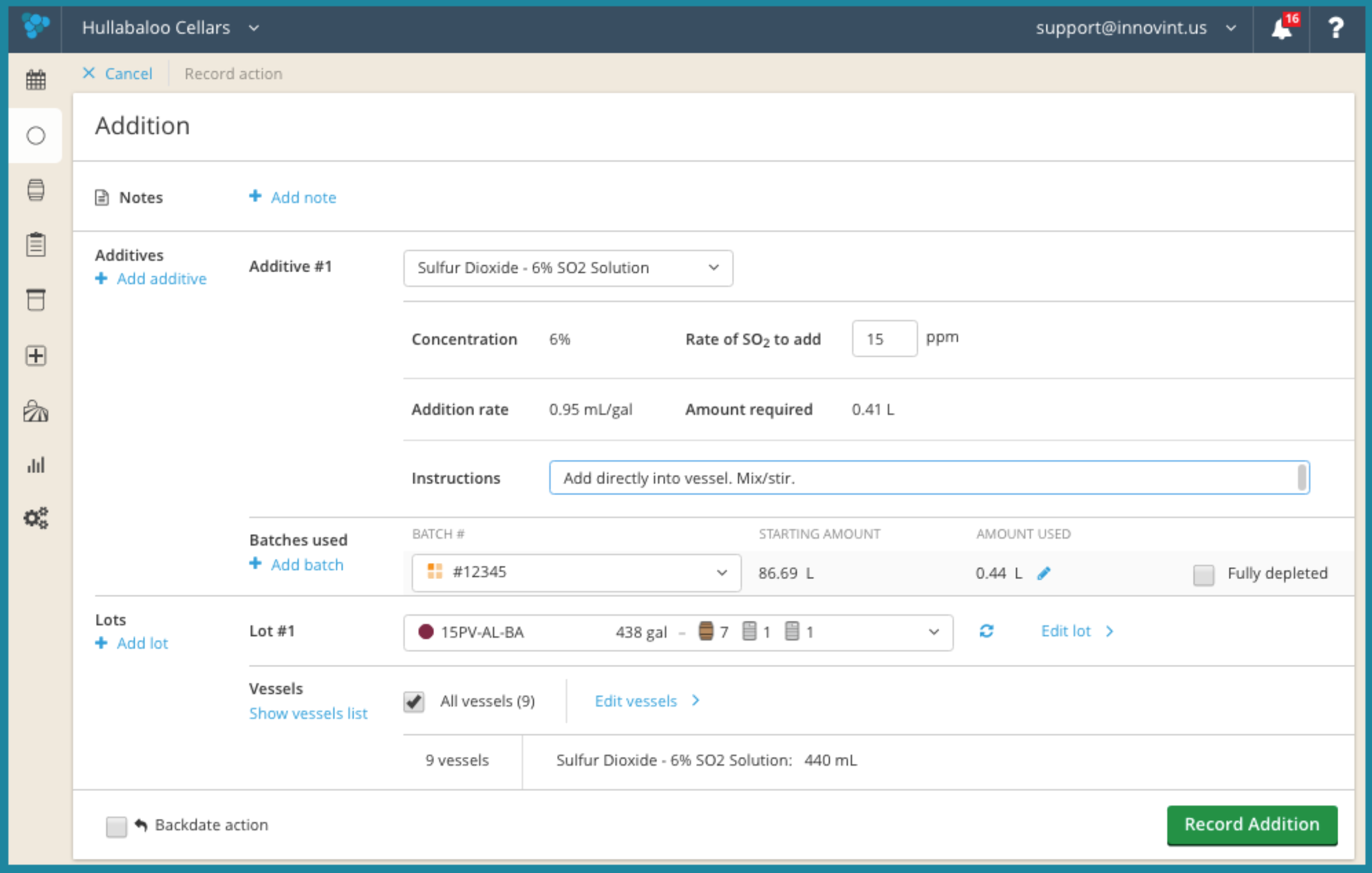Click the Add additive link
This screenshot has width=1372, height=873.
pyautogui.click(x=162, y=278)
